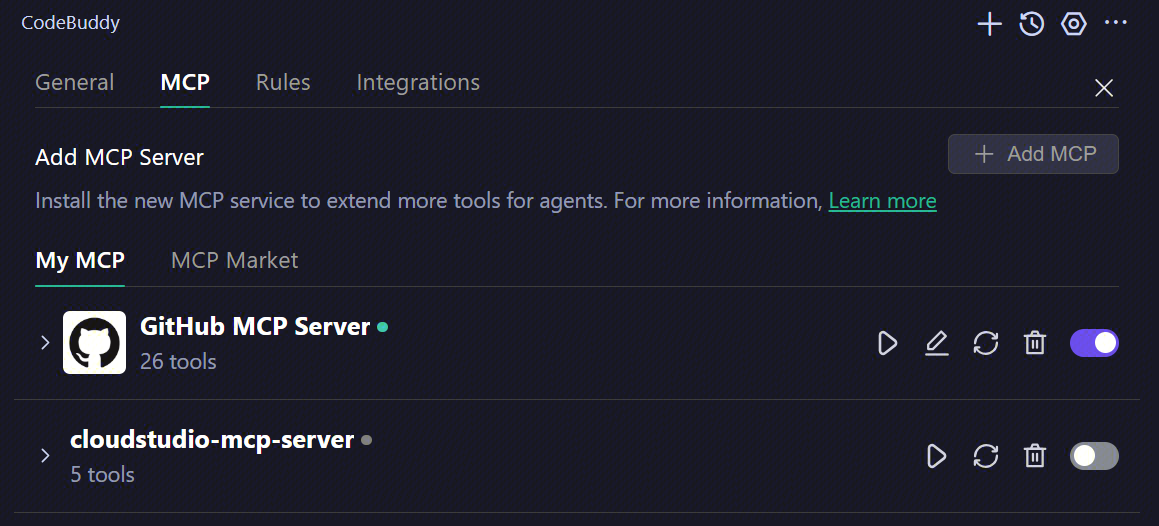This screenshot has width=1159, height=526.
Task: Click the Add MCP button
Action: point(1033,154)
